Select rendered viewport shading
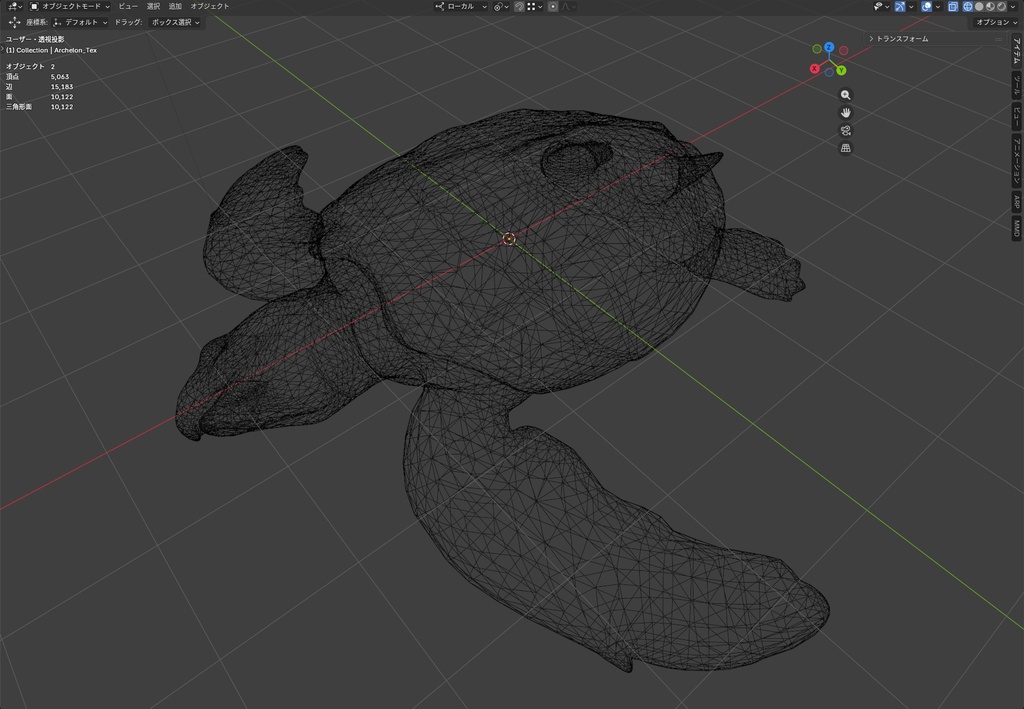The image size is (1024, 709). [x=1001, y=6]
